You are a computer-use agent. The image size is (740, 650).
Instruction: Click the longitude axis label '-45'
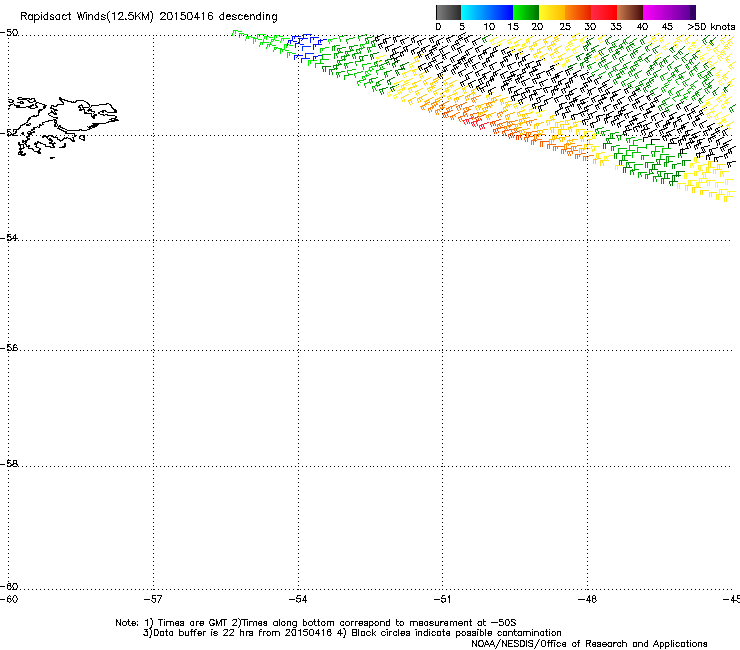coord(731,599)
